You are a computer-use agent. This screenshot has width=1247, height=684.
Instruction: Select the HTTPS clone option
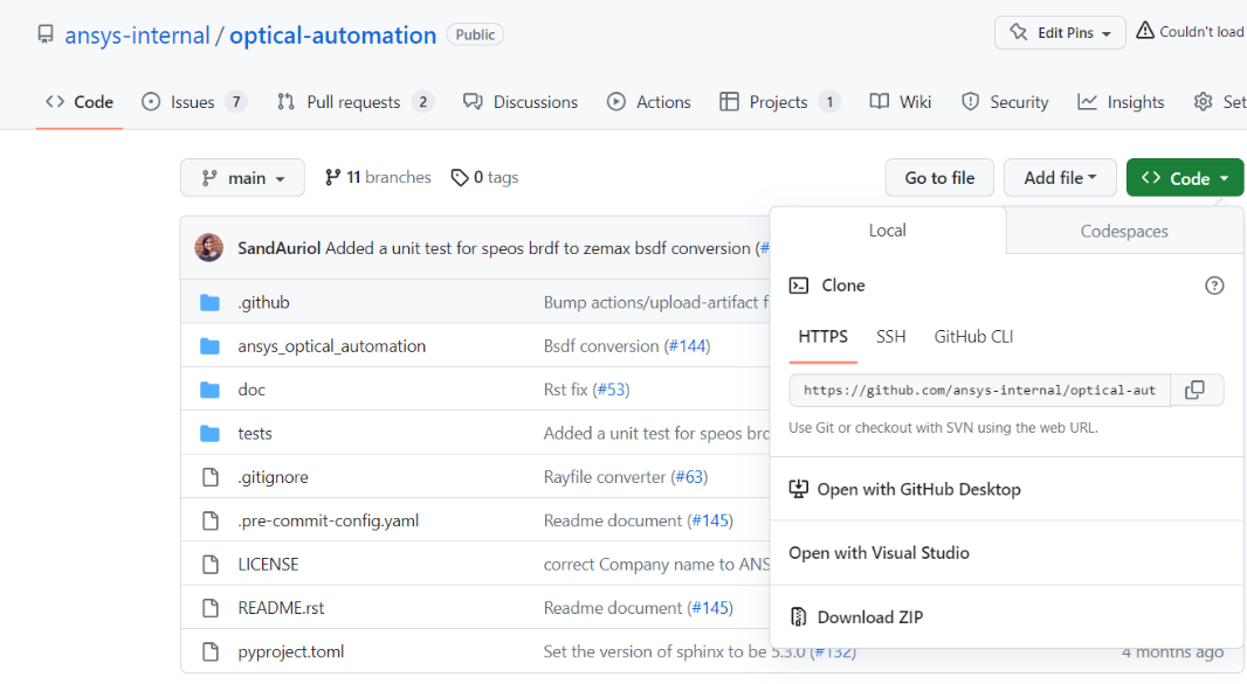[x=823, y=337]
